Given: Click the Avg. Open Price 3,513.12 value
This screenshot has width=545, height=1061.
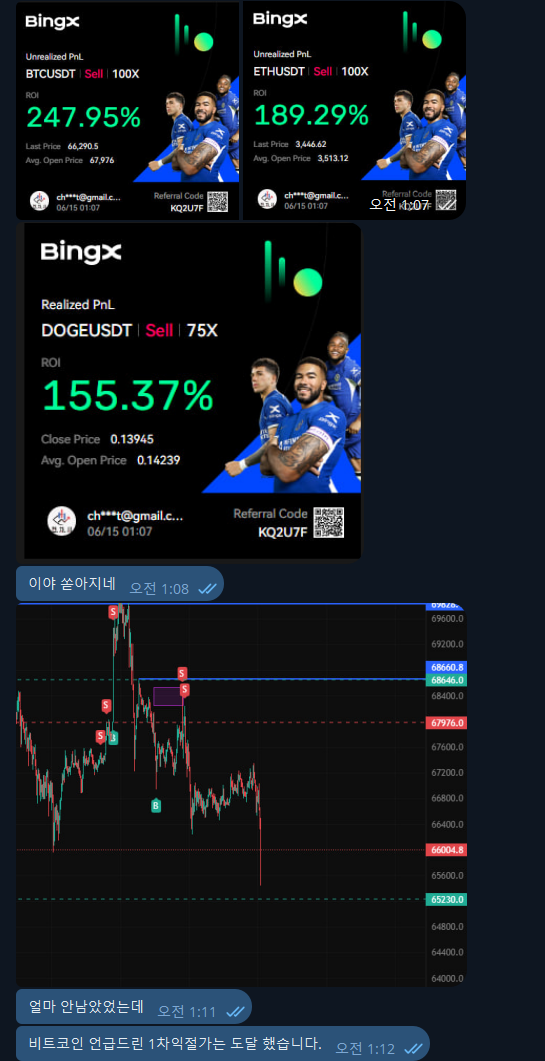Looking at the screenshot, I should pyautogui.click(x=332, y=158).
